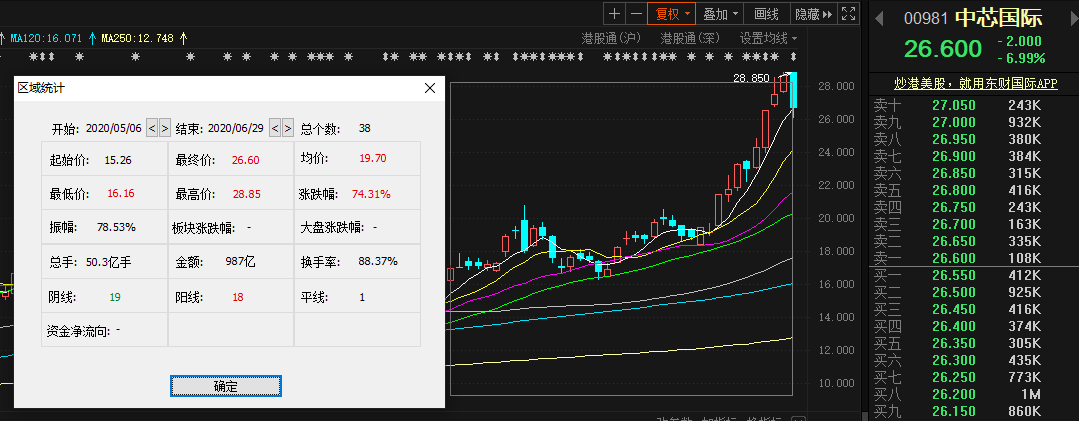The image size is (1079, 421).
Task: Click the 总手 value 50.3亿手
Action: 109,262
